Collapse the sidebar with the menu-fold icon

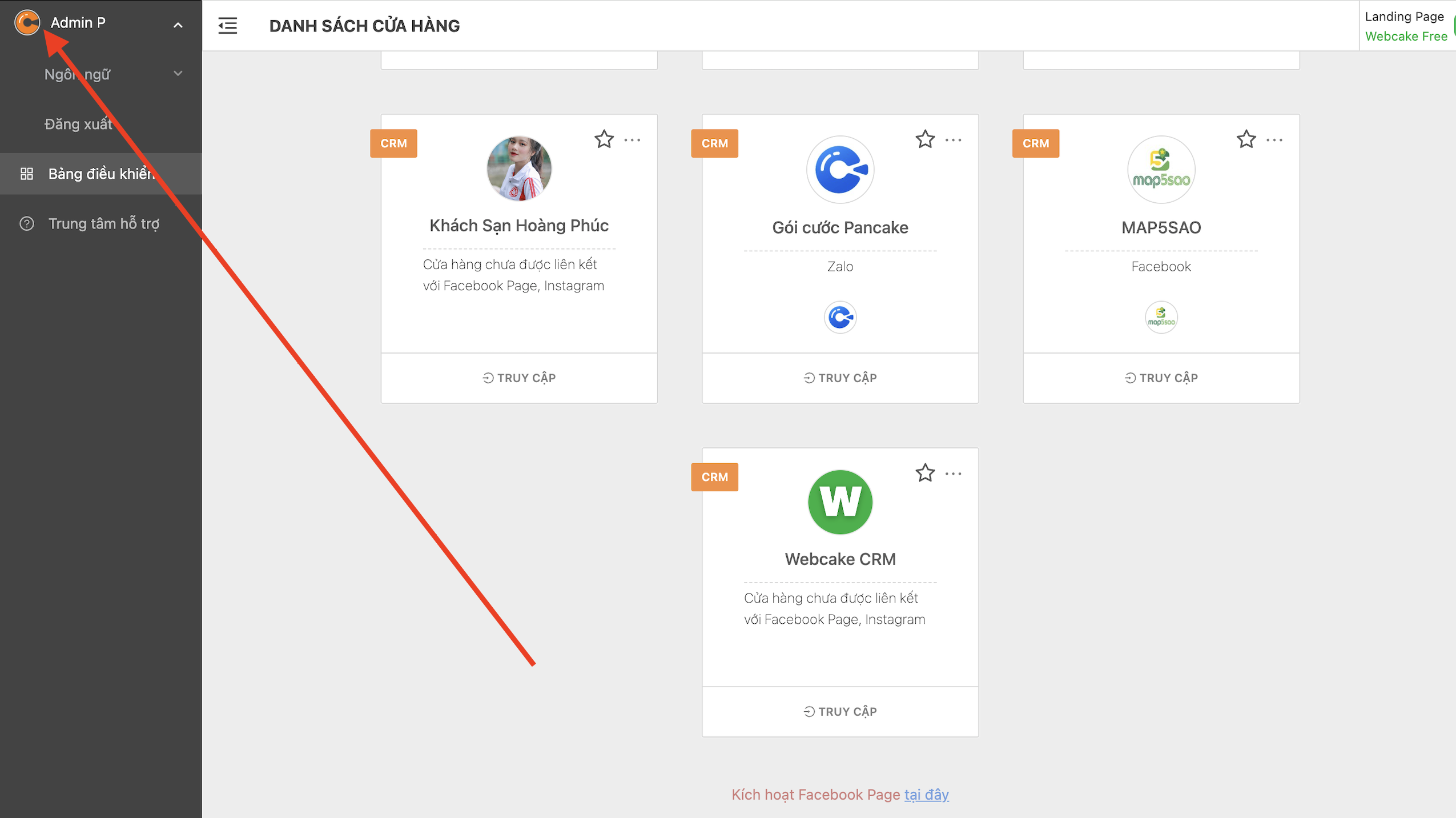click(227, 25)
